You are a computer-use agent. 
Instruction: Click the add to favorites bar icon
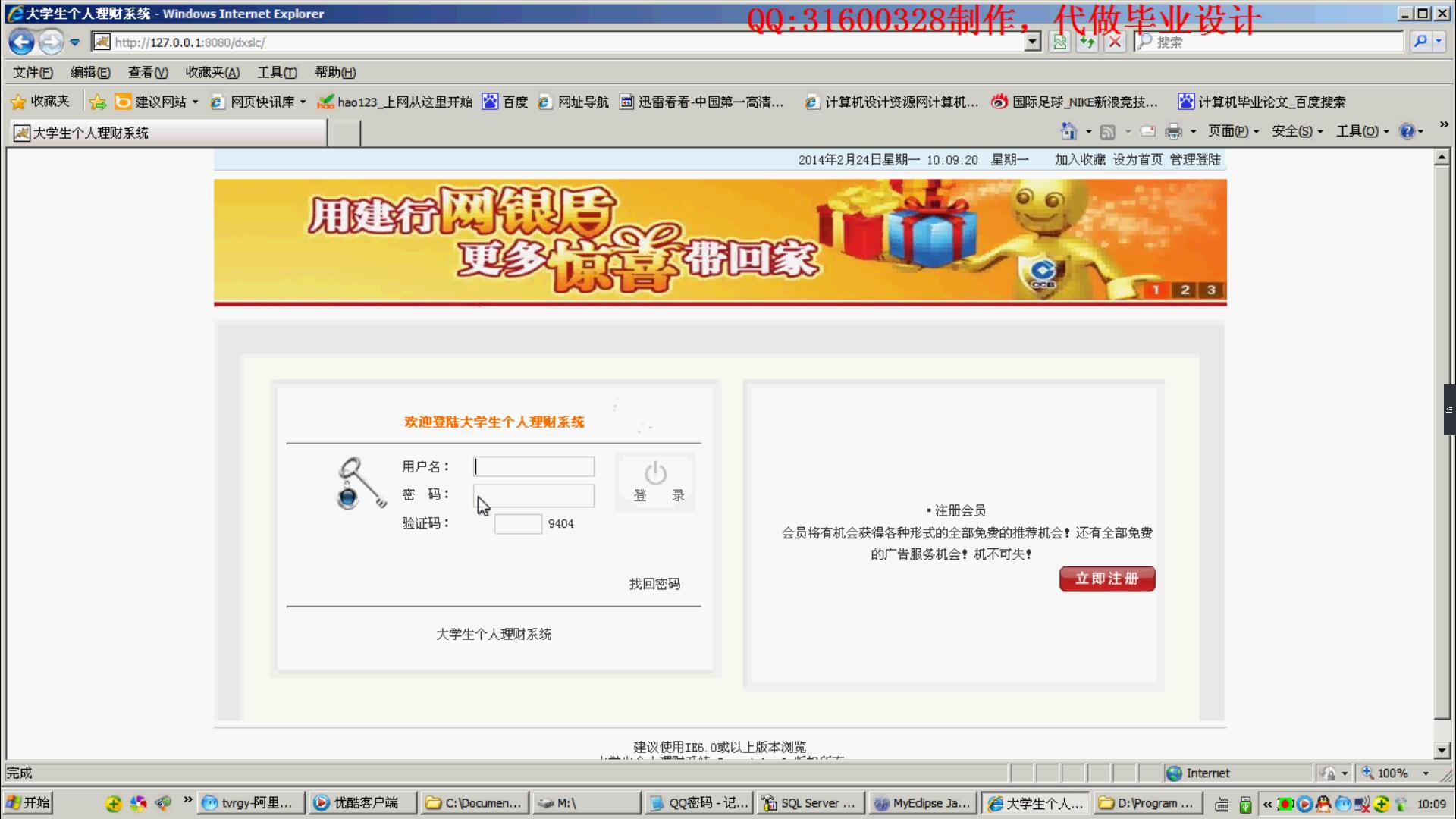coord(98,102)
